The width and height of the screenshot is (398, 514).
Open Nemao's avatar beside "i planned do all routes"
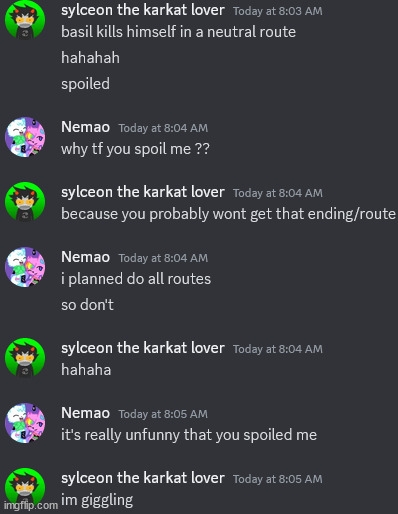click(25, 267)
